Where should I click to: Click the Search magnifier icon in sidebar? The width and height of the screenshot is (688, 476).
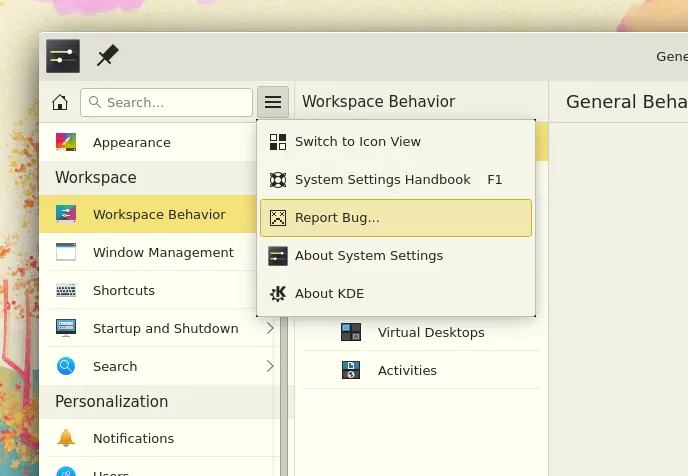pos(66,367)
